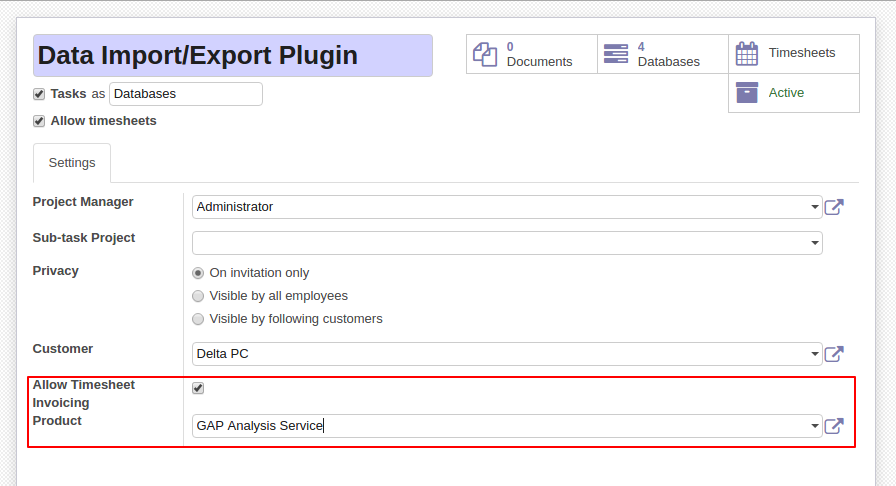
Task: Expand the Project Manager dropdown arrow
Action: pyautogui.click(x=814, y=207)
